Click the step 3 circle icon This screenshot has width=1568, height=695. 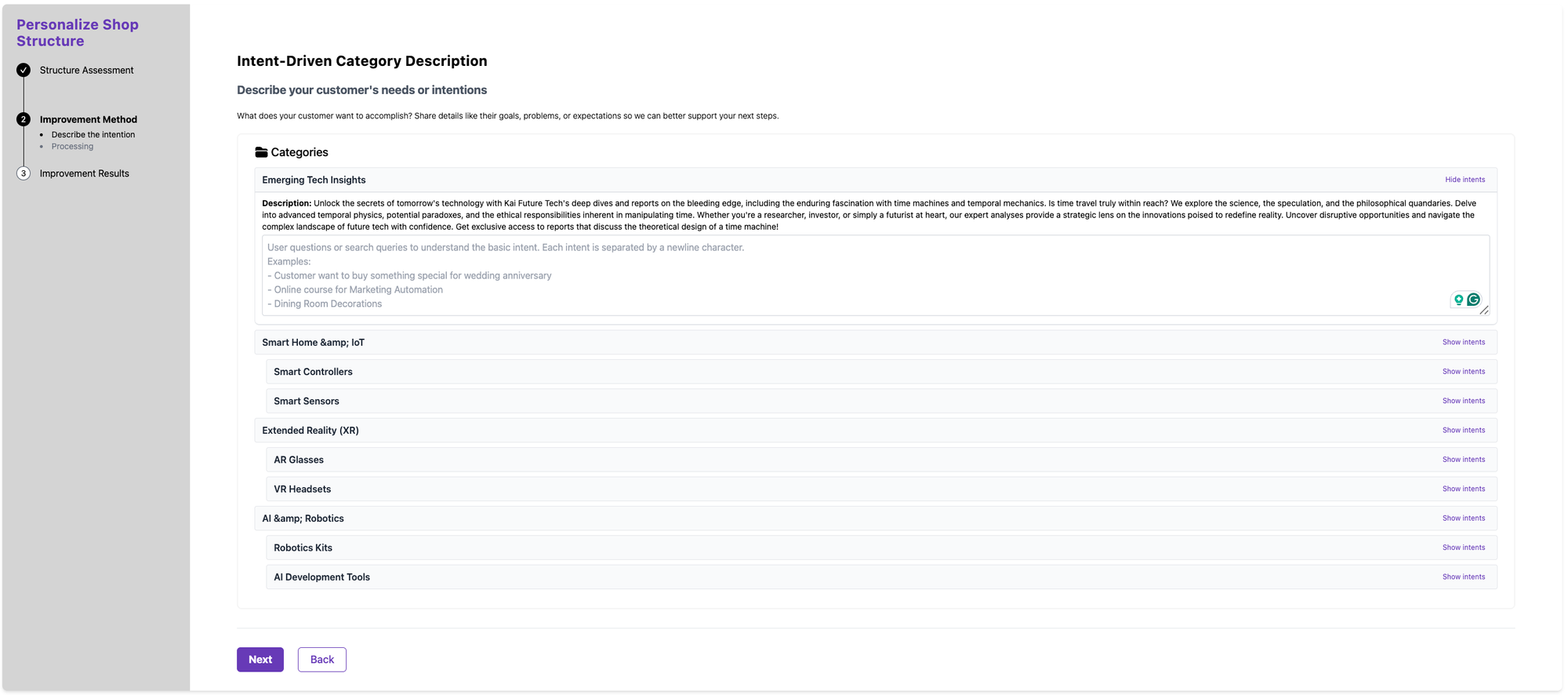pos(24,173)
